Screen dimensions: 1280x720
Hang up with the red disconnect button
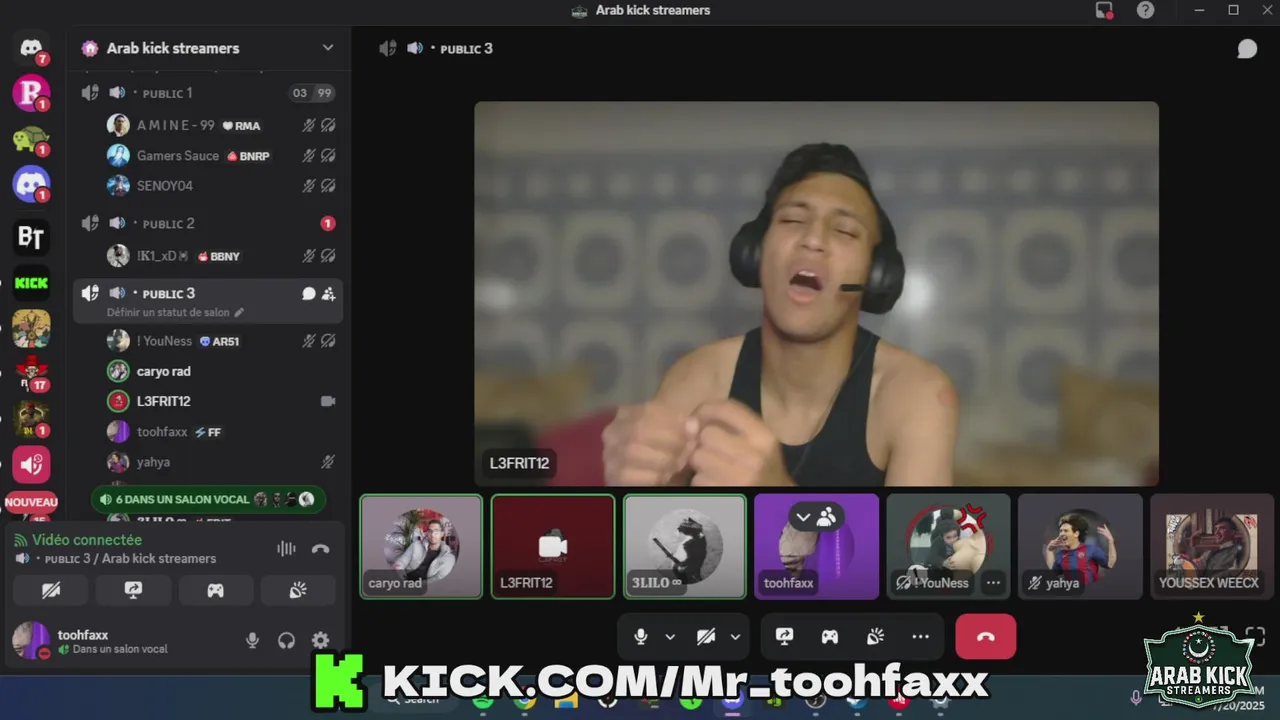[x=986, y=636]
